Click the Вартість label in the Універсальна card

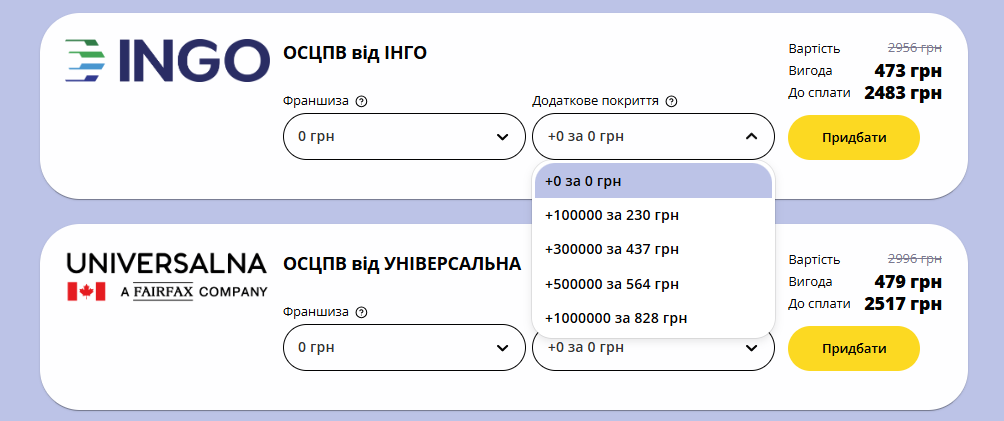click(814, 260)
